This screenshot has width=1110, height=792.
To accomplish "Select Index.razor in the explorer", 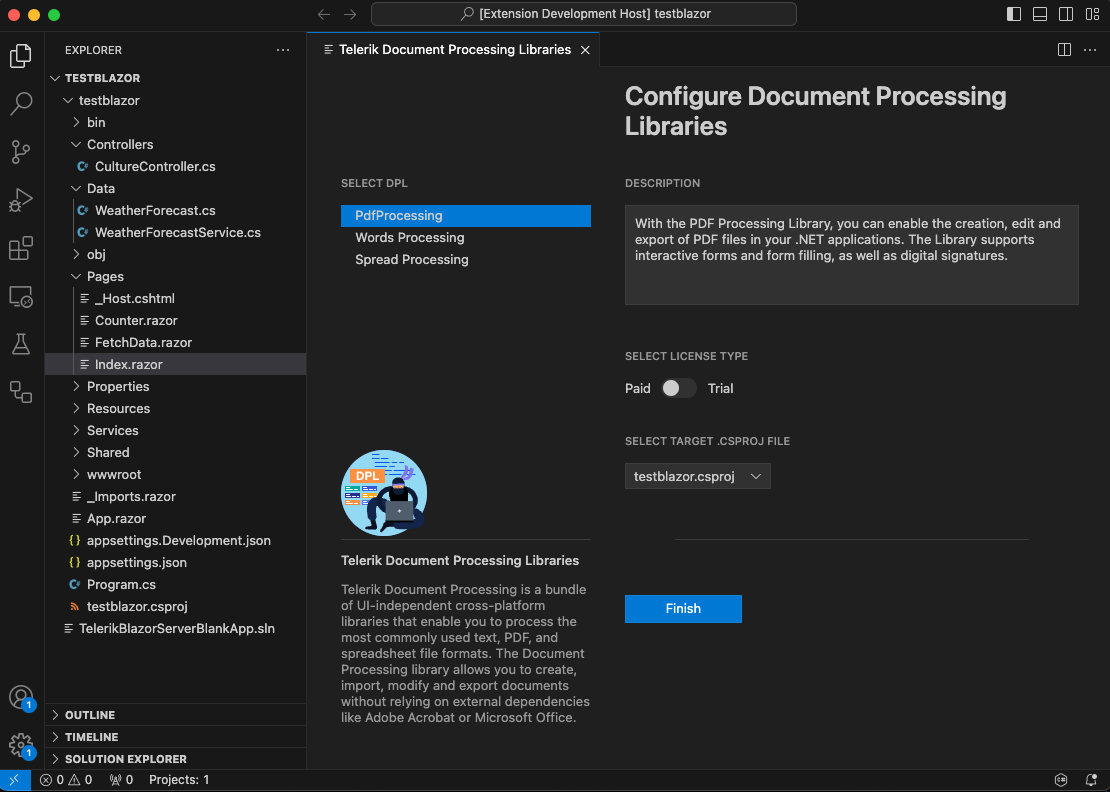I will (x=176, y=365).
